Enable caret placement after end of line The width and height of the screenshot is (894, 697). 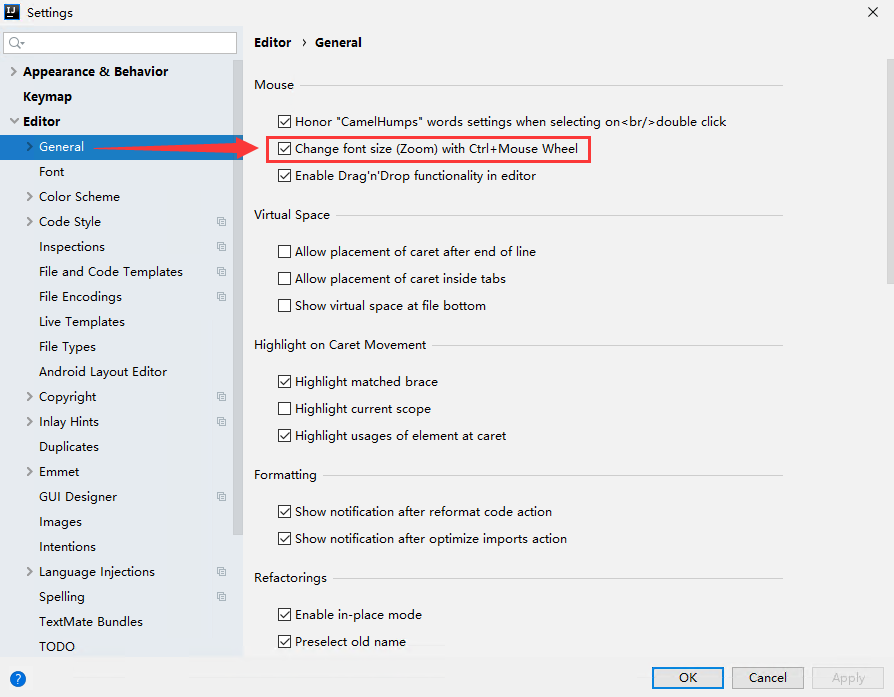coord(284,252)
